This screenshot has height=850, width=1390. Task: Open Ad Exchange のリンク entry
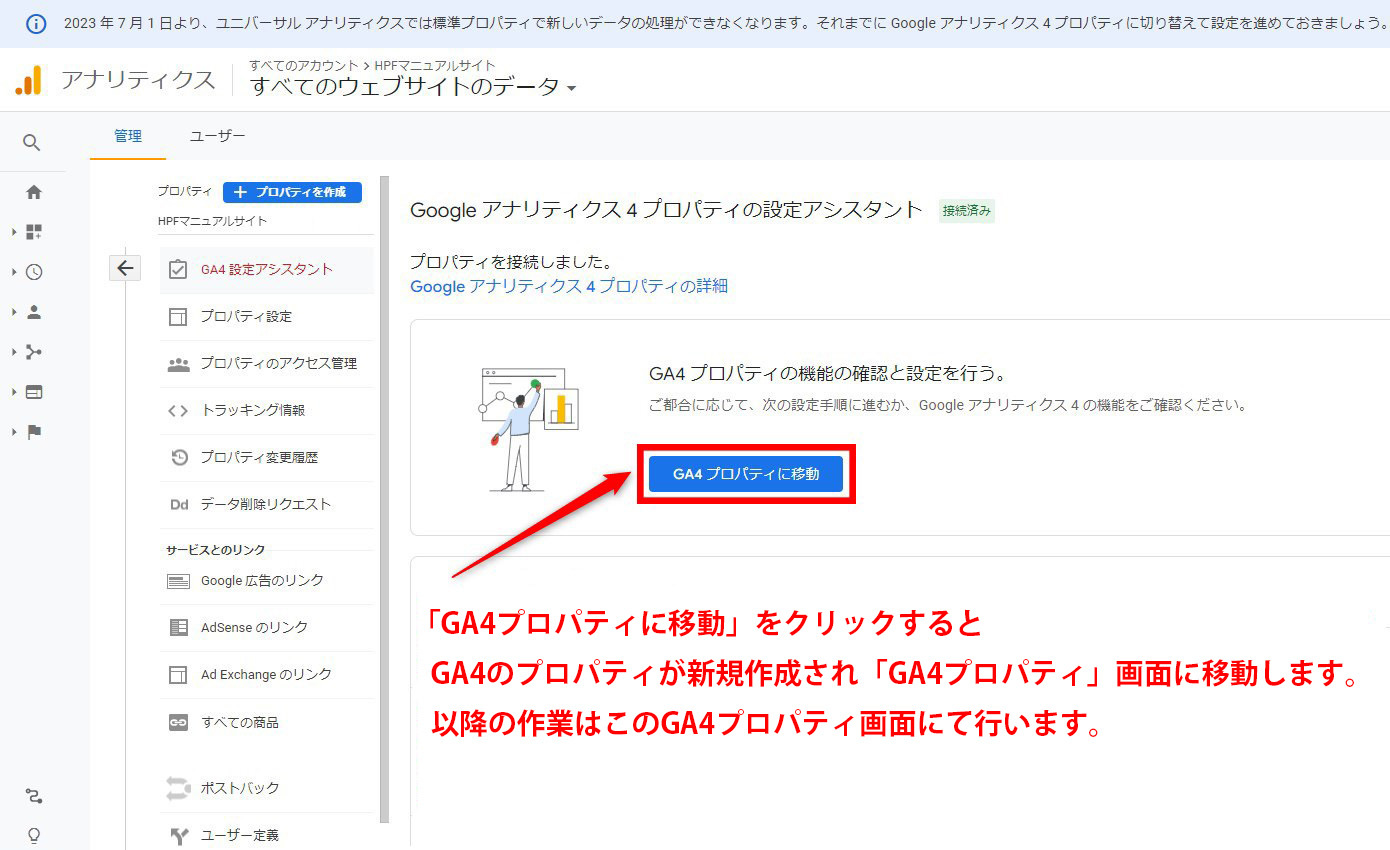pyautogui.click(x=266, y=675)
